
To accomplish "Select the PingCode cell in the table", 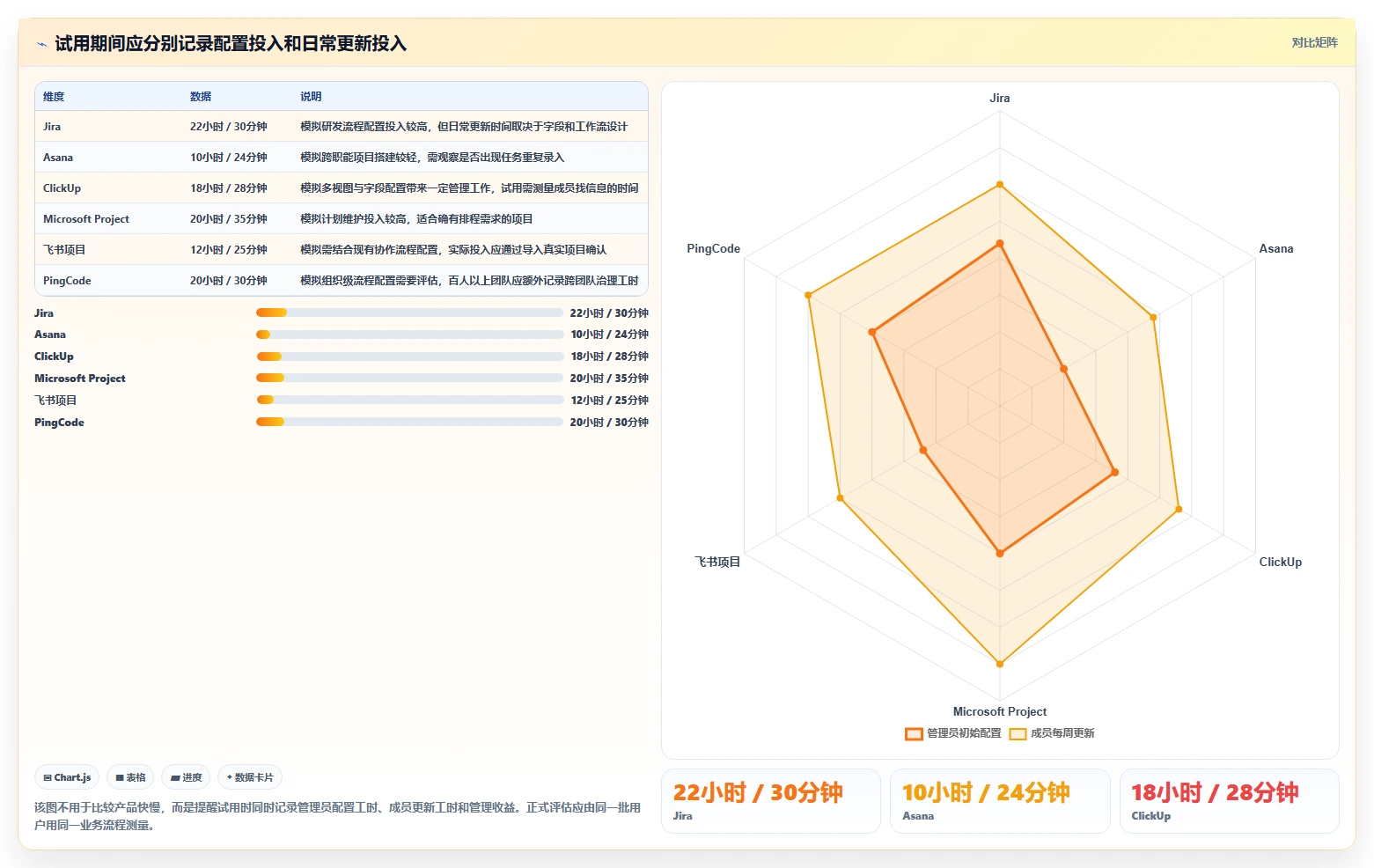I will coord(108,281).
